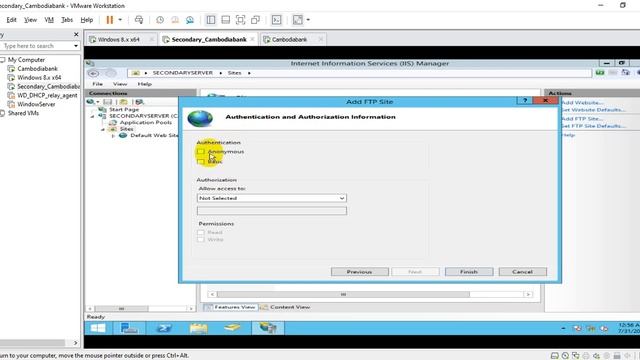Image resolution: width=640 pixels, height=360 pixels.
Task: Click the IIS Manager taskbar icon
Action: [268, 328]
